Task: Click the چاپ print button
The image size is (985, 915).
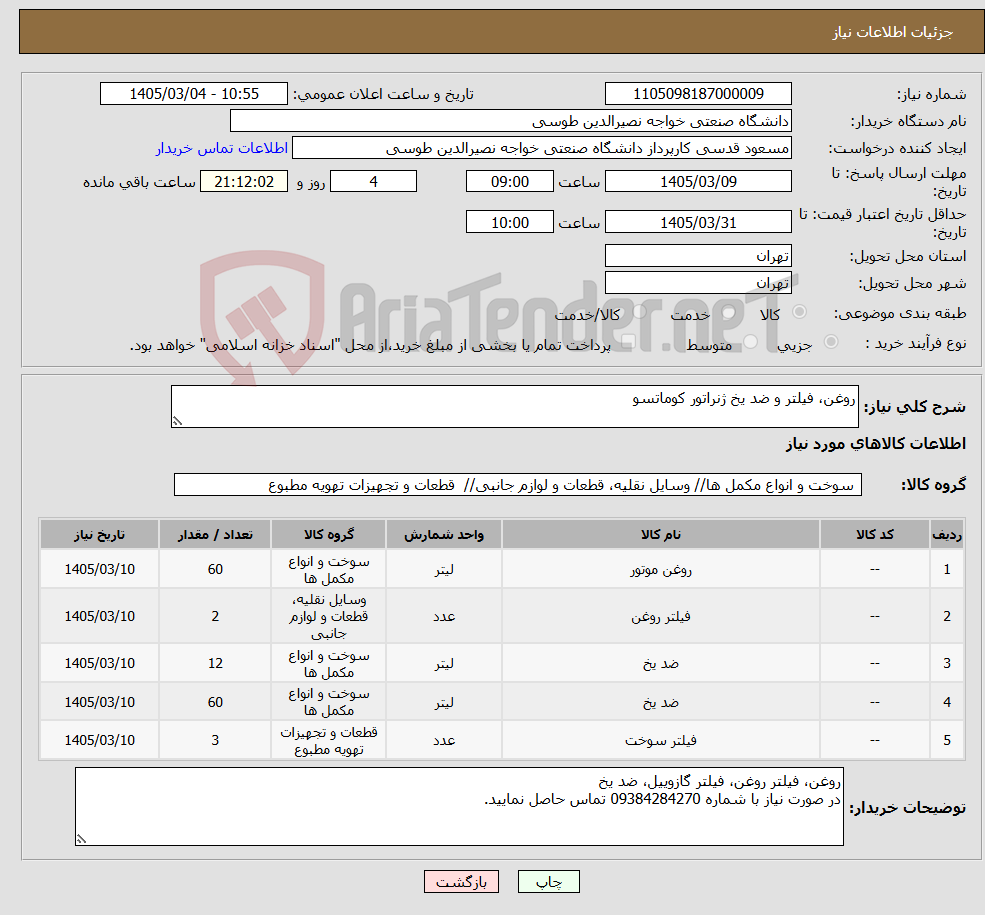Action: pyautogui.click(x=548, y=882)
